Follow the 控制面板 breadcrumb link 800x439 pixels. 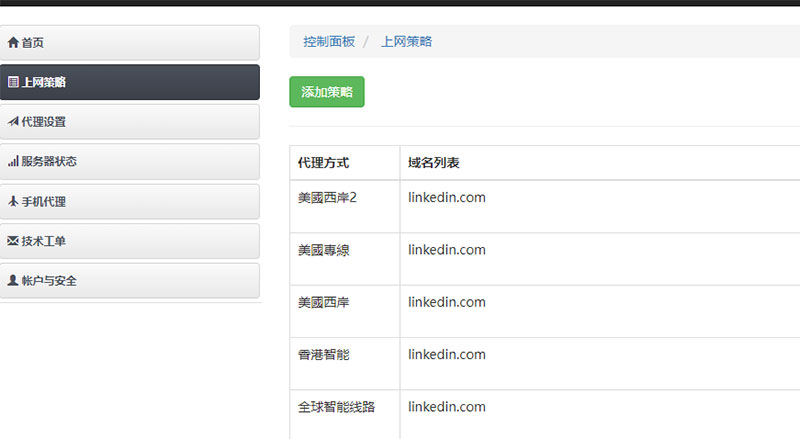tap(329, 42)
